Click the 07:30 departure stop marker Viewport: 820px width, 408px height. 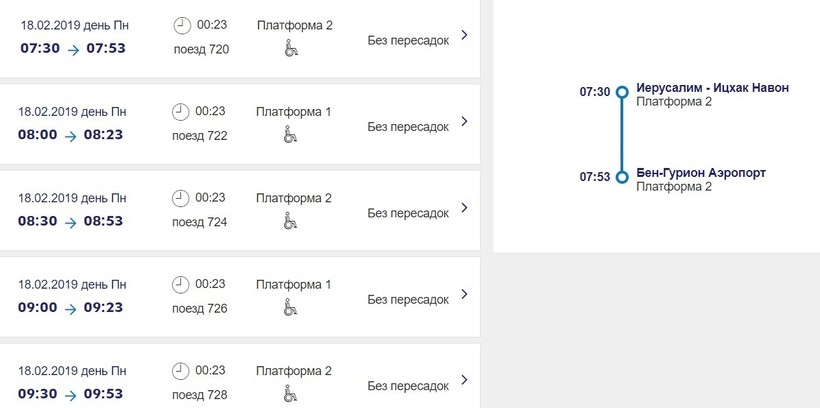pyautogui.click(x=622, y=92)
